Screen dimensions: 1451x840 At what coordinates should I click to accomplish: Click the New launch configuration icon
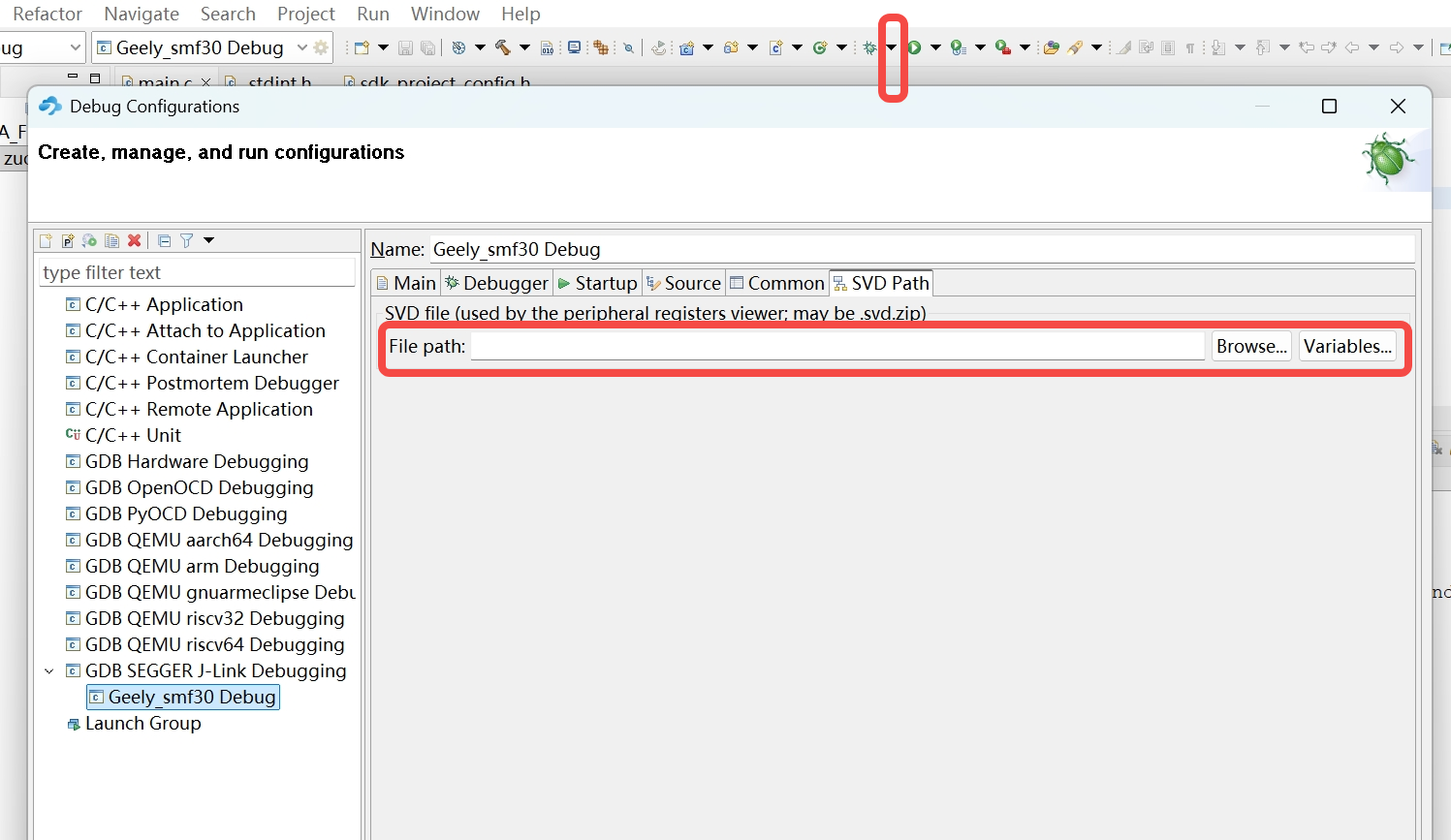tap(46, 241)
